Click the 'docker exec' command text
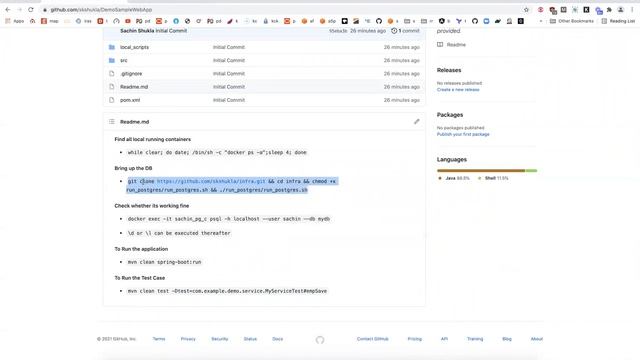Viewport: 640px width, 360px height. (229, 219)
